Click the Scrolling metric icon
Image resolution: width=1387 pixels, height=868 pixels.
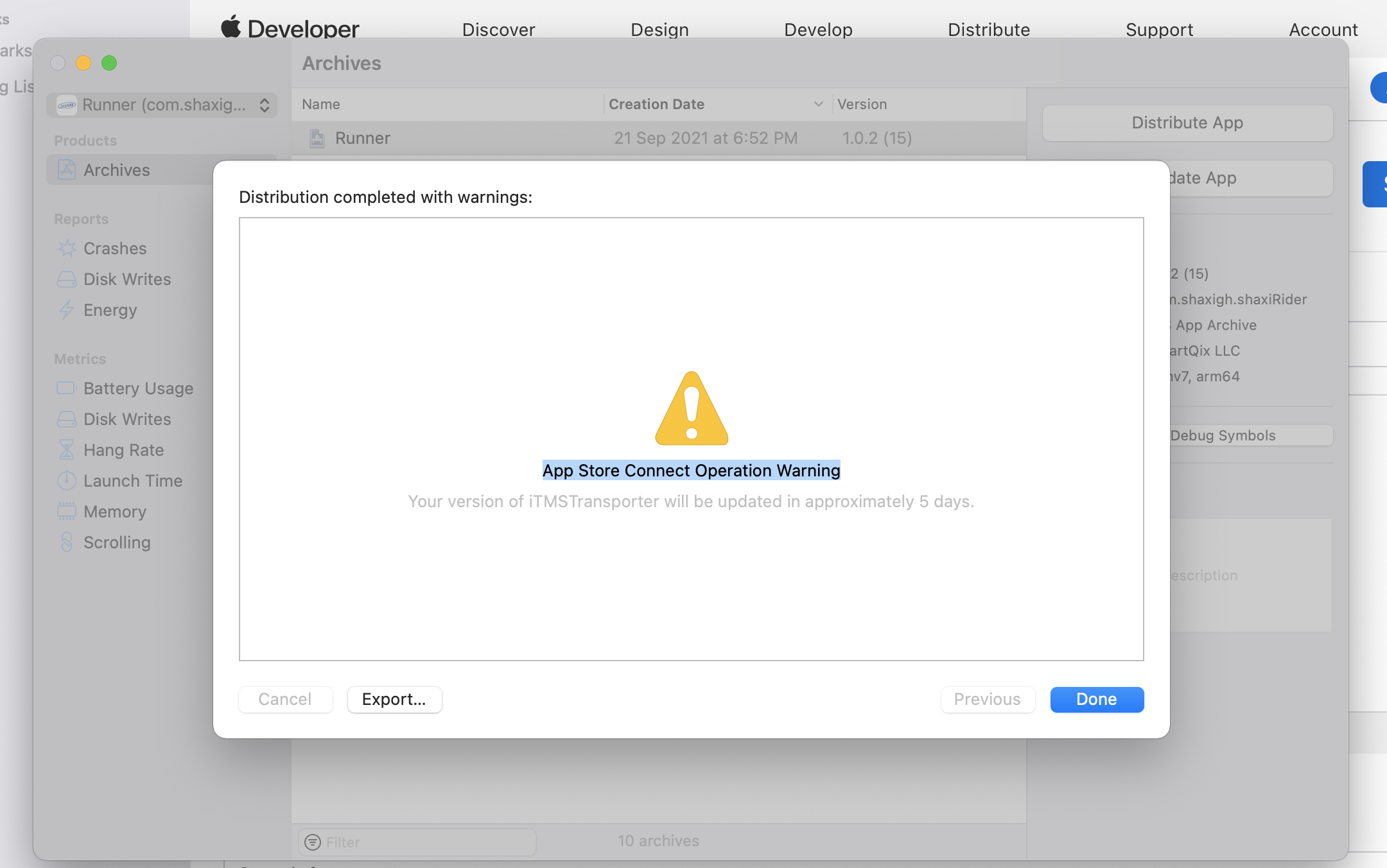(x=67, y=542)
